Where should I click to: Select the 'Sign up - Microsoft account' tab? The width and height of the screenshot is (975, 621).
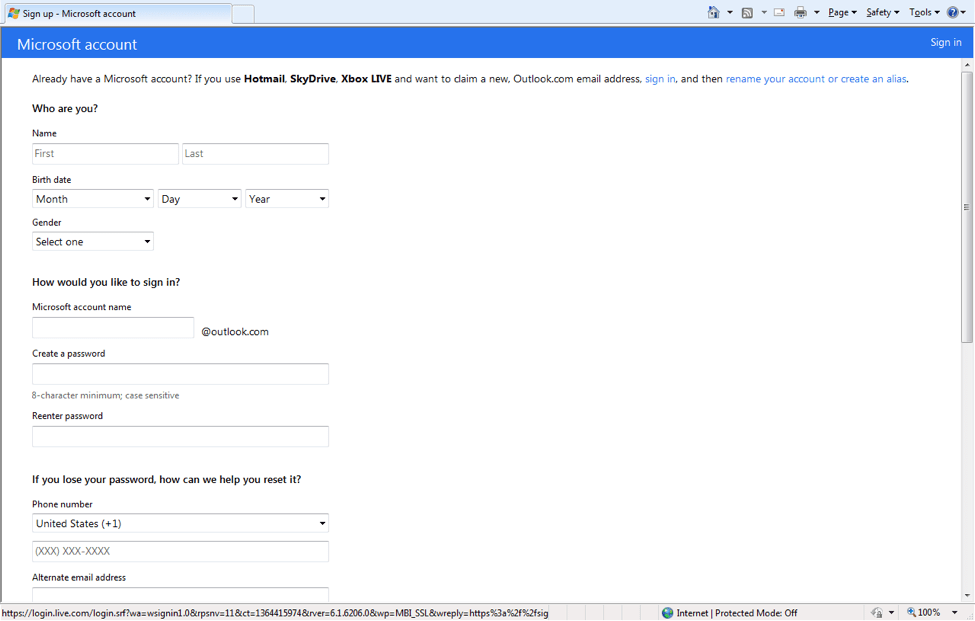point(117,14)
